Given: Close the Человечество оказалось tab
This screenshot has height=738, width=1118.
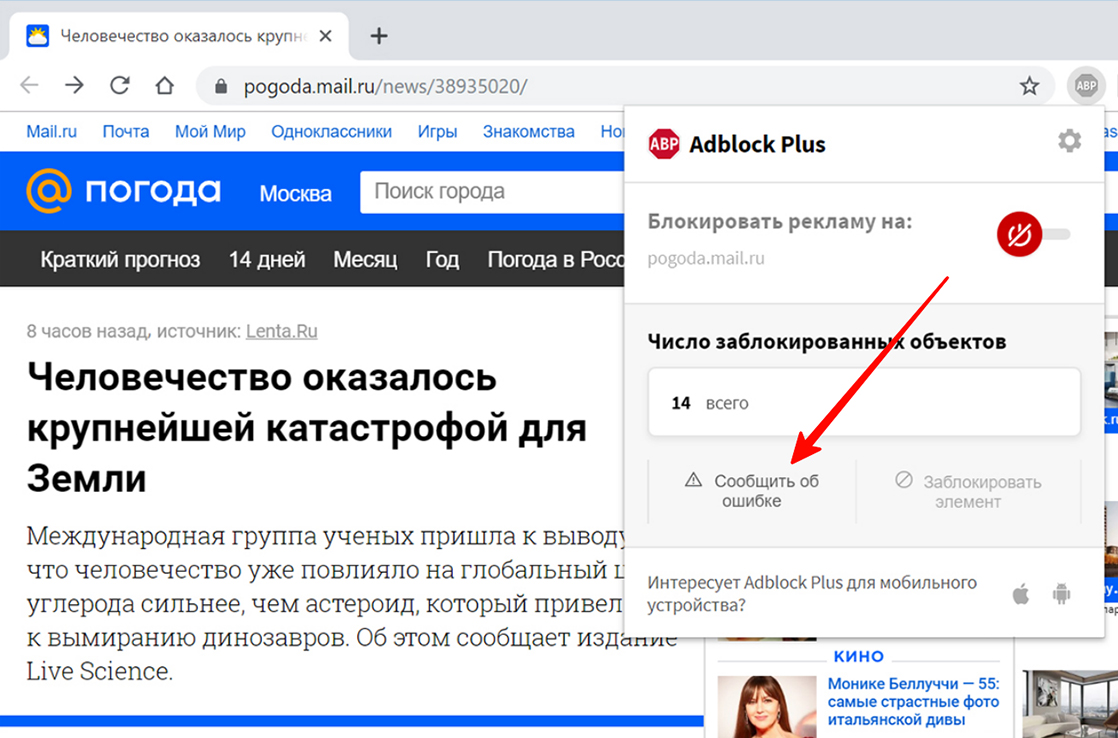Looking at the screenshot, I should 325,36.
